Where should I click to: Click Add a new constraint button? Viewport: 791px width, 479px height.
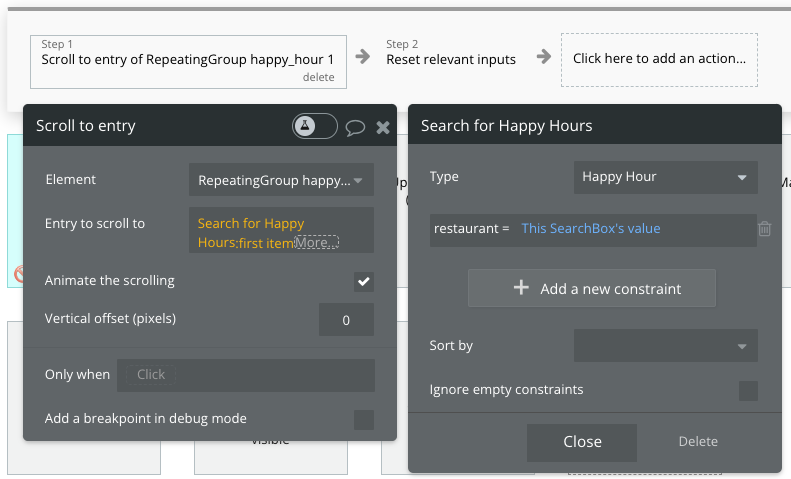(x=592, y=288)
